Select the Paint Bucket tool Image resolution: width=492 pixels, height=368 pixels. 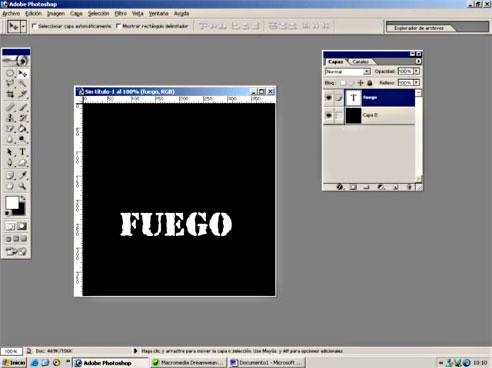click(22, 128)
